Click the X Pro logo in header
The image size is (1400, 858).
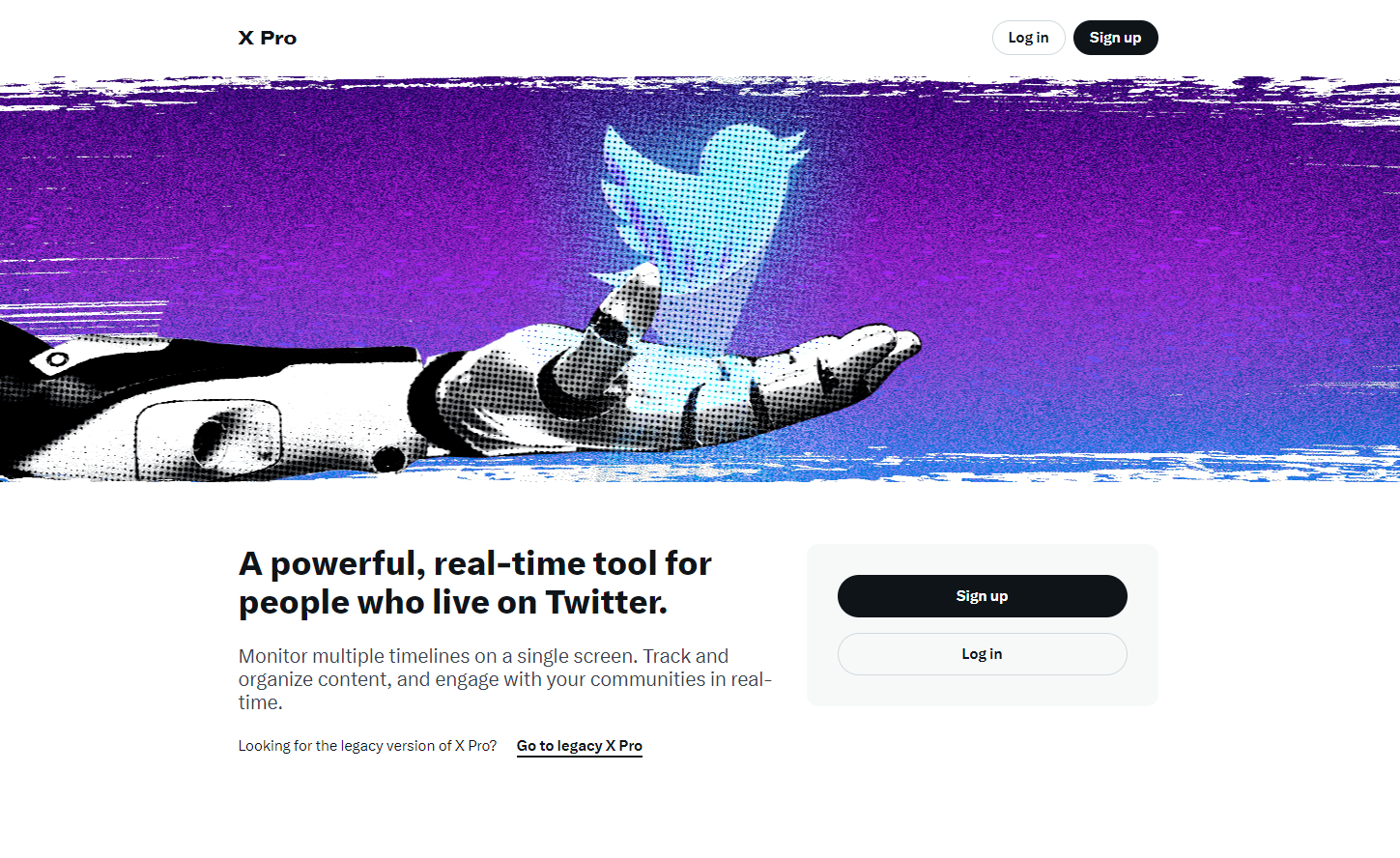coord(268,38)
